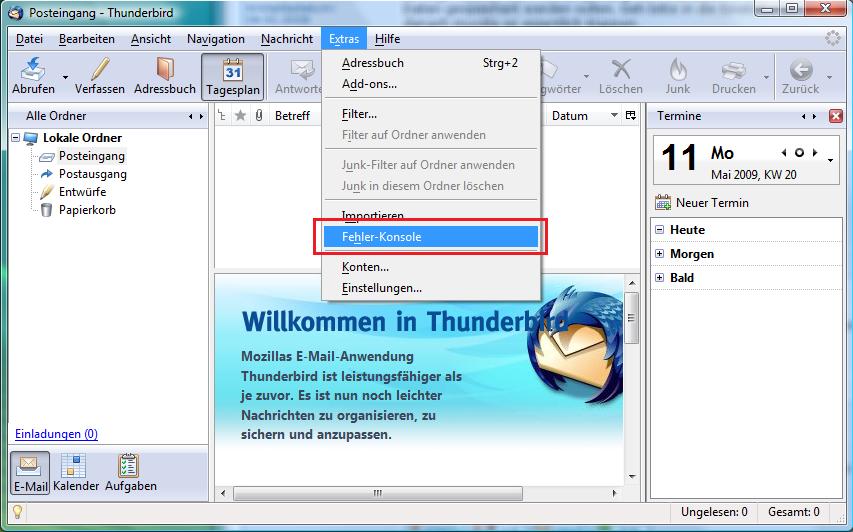Mark as Junk with flame icon

(678, 69)
